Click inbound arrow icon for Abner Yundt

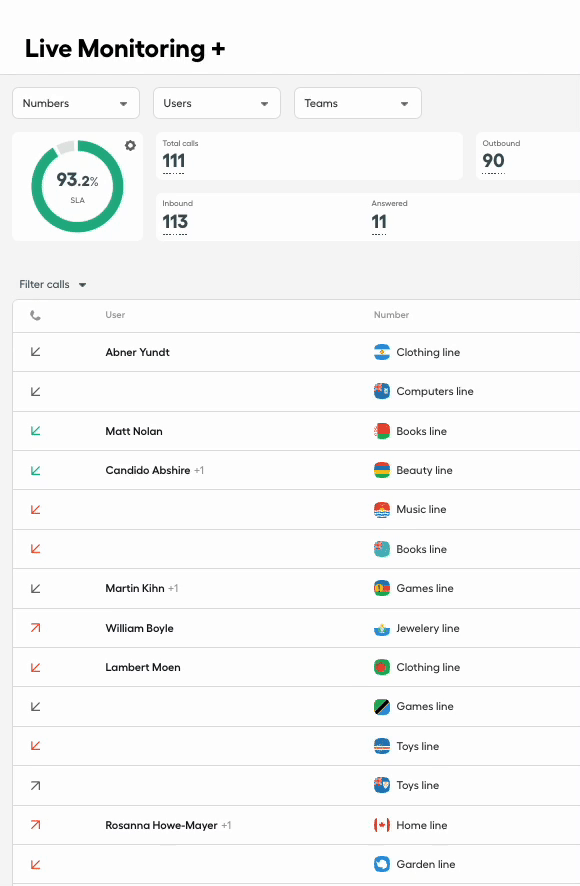point(35,352)
